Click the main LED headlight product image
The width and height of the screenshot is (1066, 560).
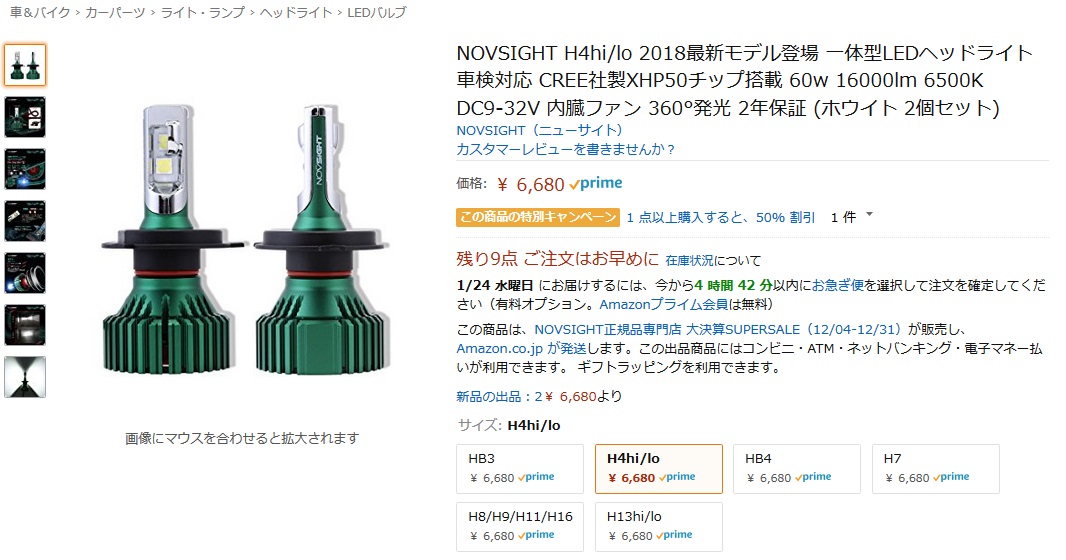pyautogui.click(x=245, y=239)
